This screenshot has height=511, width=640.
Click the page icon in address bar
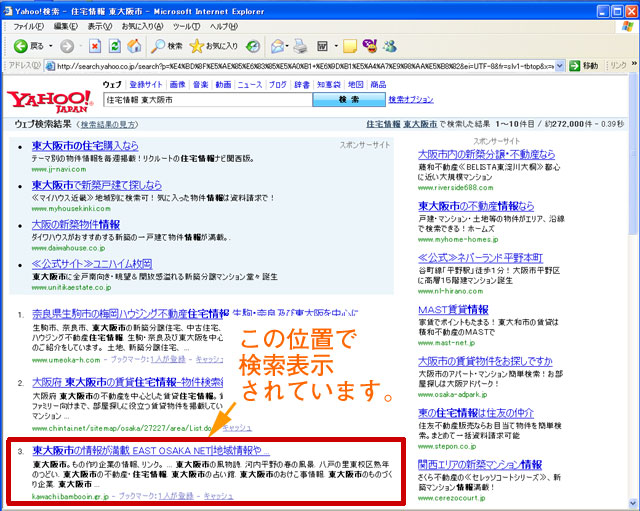(50, 66)
